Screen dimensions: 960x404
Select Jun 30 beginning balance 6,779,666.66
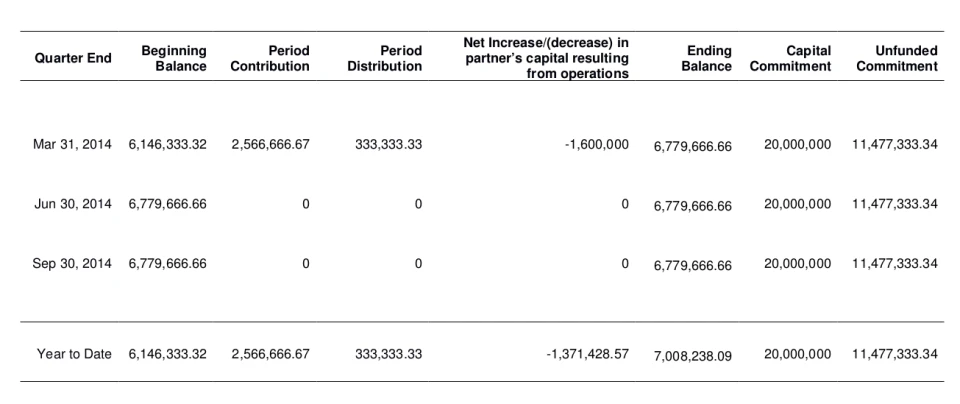[x=168, y=204]
